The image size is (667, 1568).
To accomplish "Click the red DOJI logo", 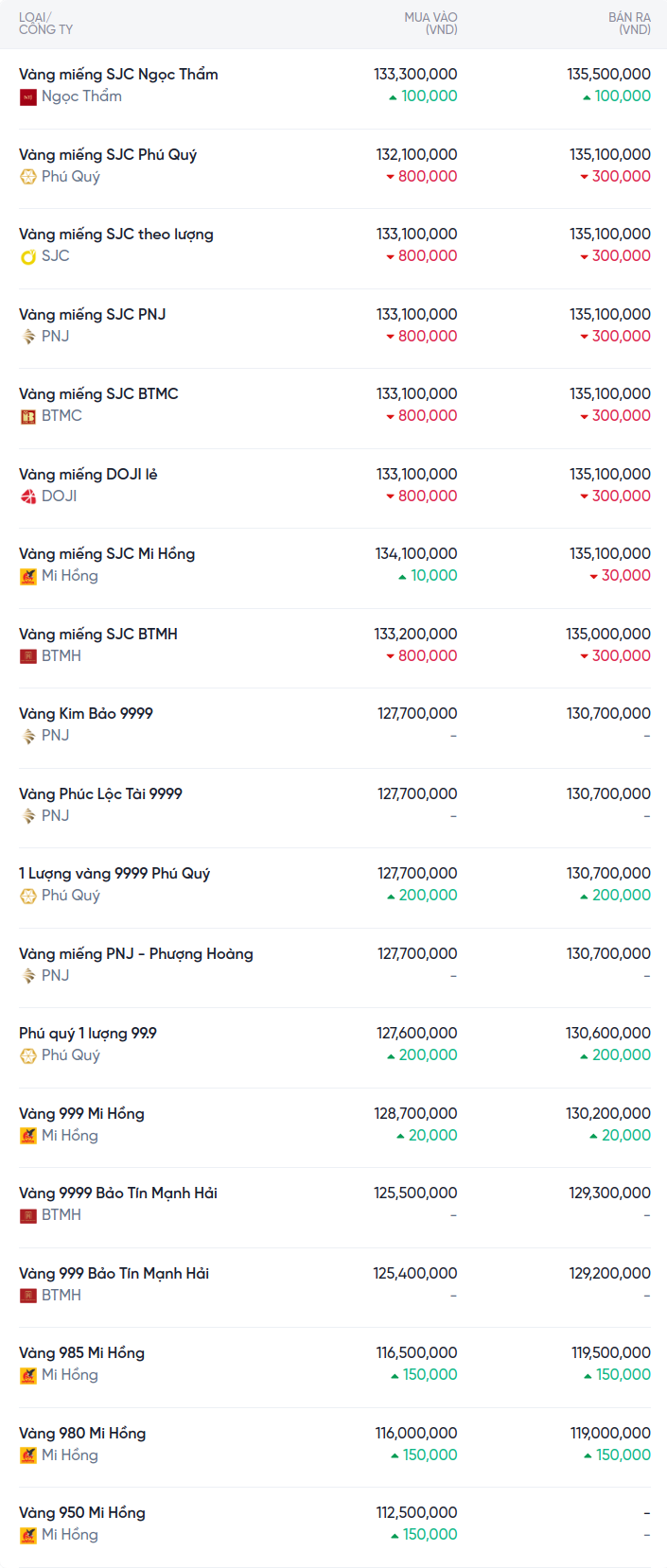I will click(28, 497).
